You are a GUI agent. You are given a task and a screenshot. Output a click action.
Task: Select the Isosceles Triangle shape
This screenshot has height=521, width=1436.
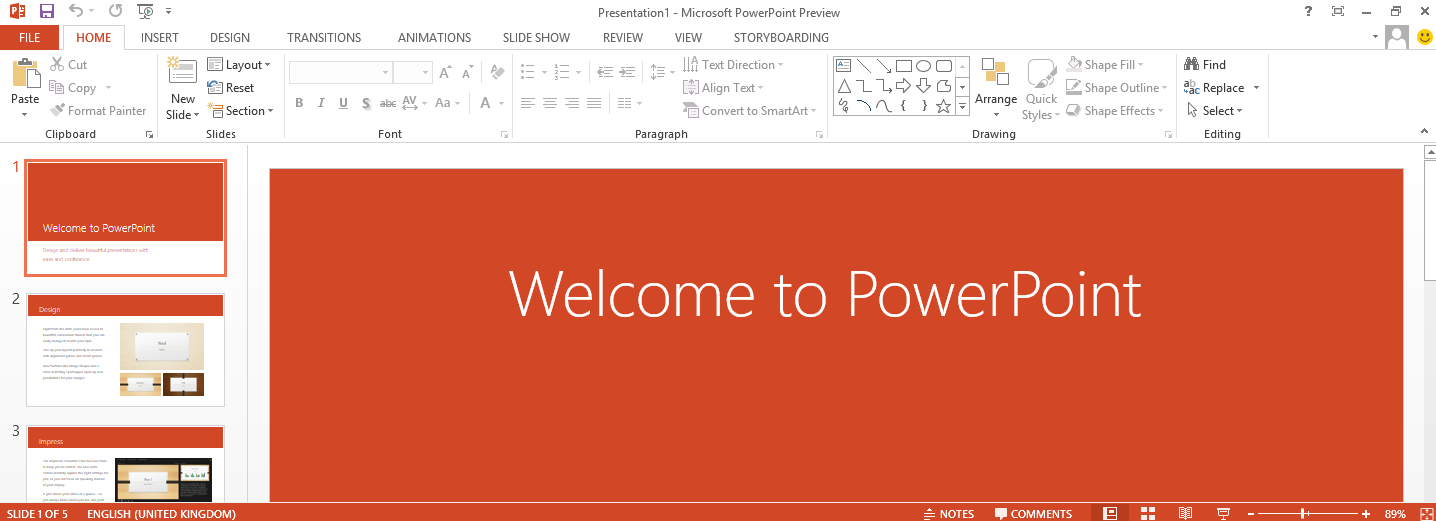[x=842, y=86]
